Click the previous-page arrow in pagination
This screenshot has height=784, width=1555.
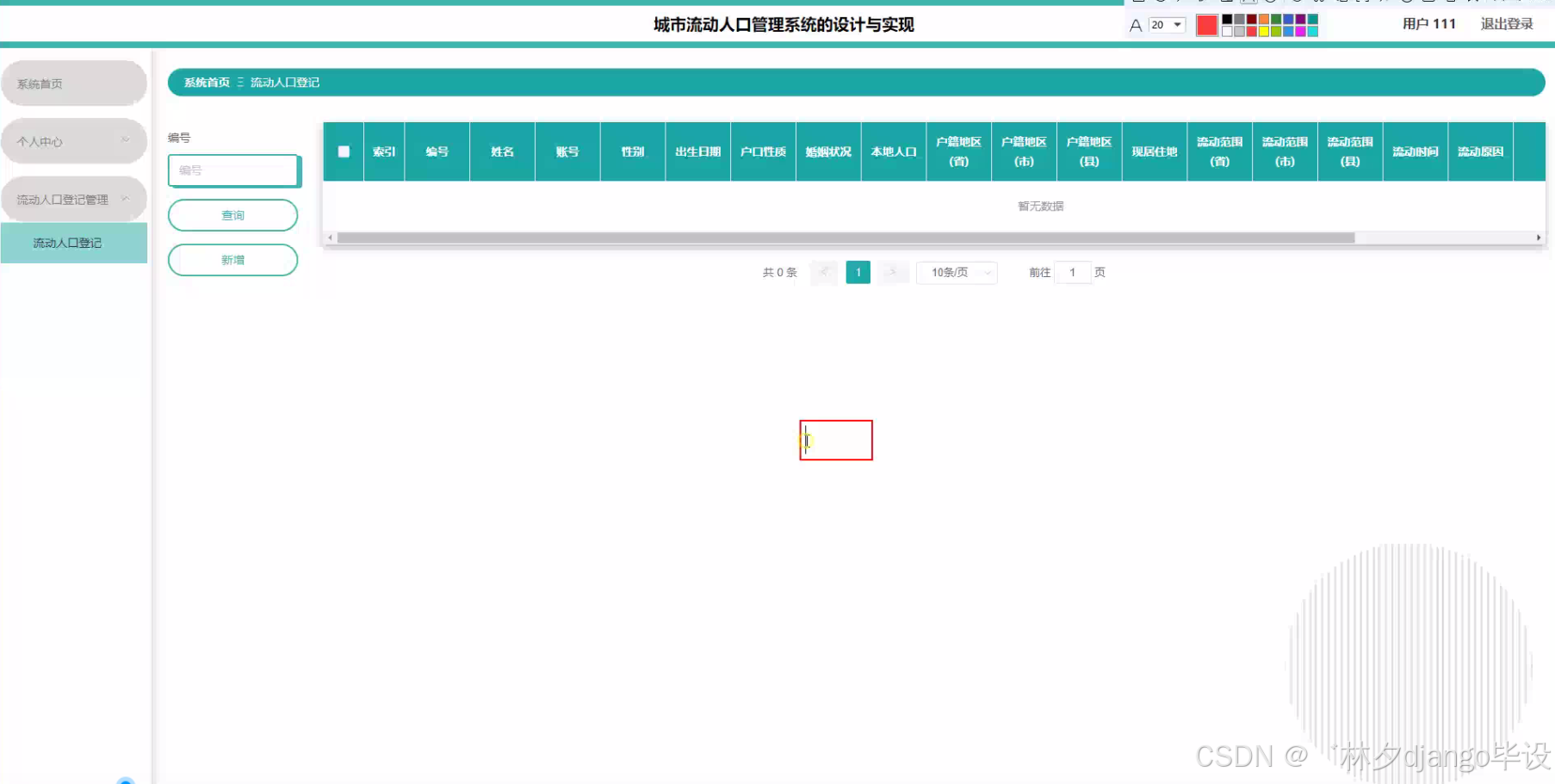[x=823, y=272]
